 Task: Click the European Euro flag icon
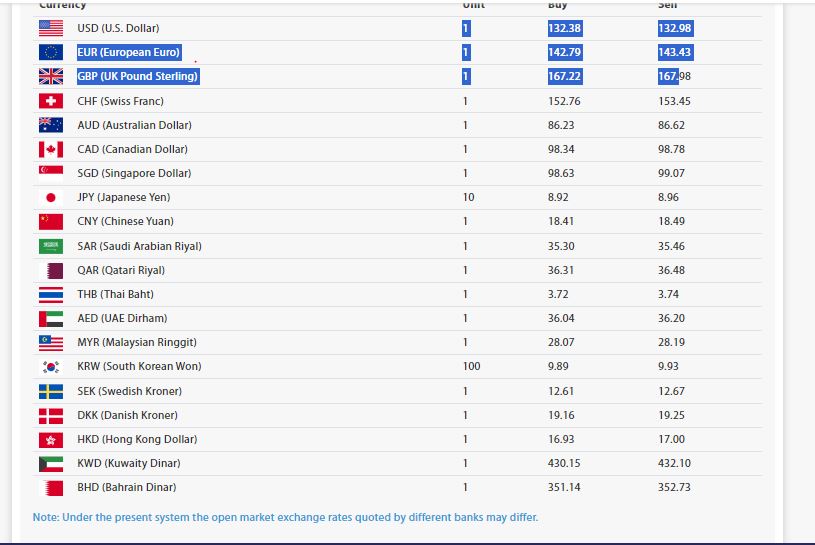click(x=50, y=52)
